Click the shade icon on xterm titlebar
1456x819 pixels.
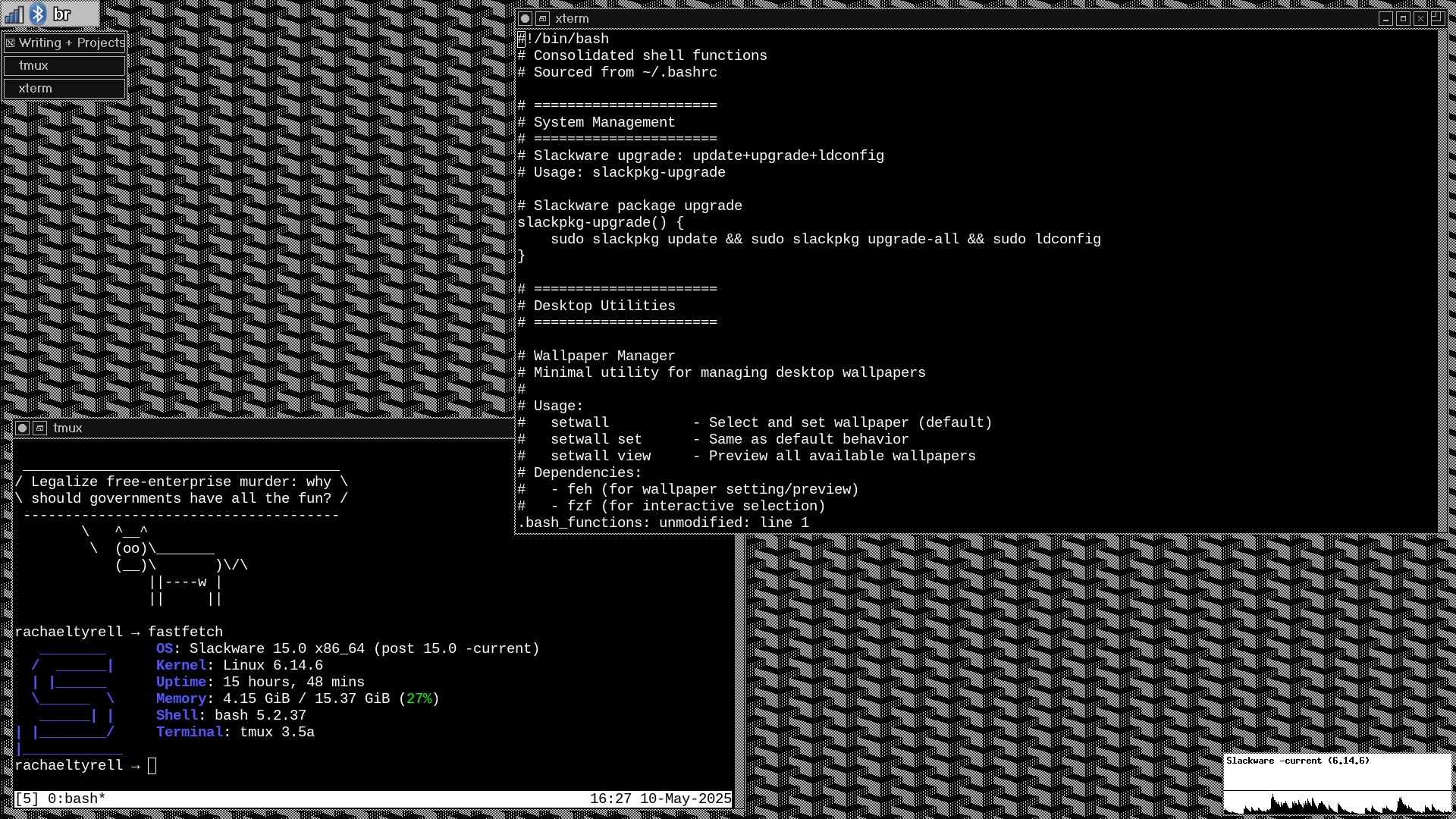[x=542, y=19]
